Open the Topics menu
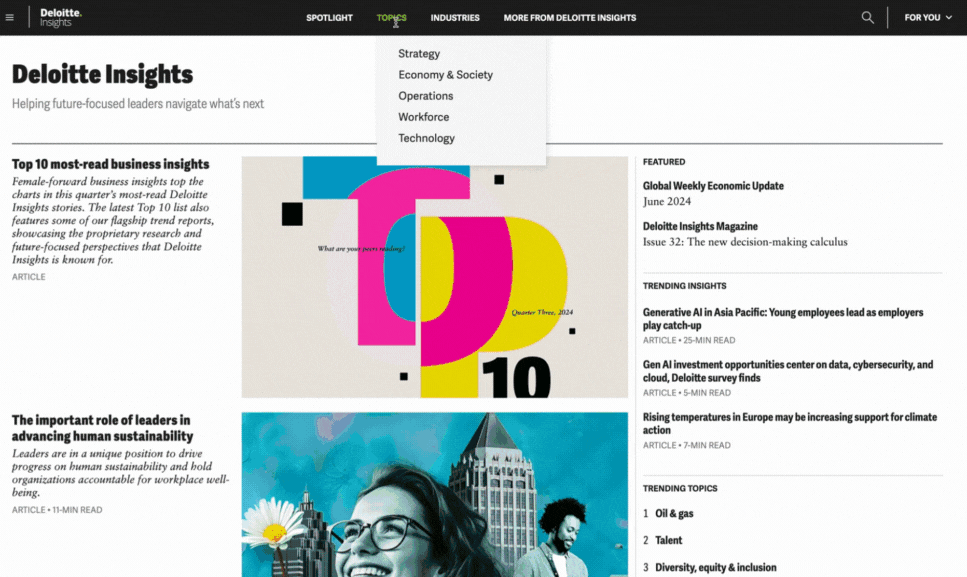This screenshot has width=967, height=577. [x=392, y=18]
